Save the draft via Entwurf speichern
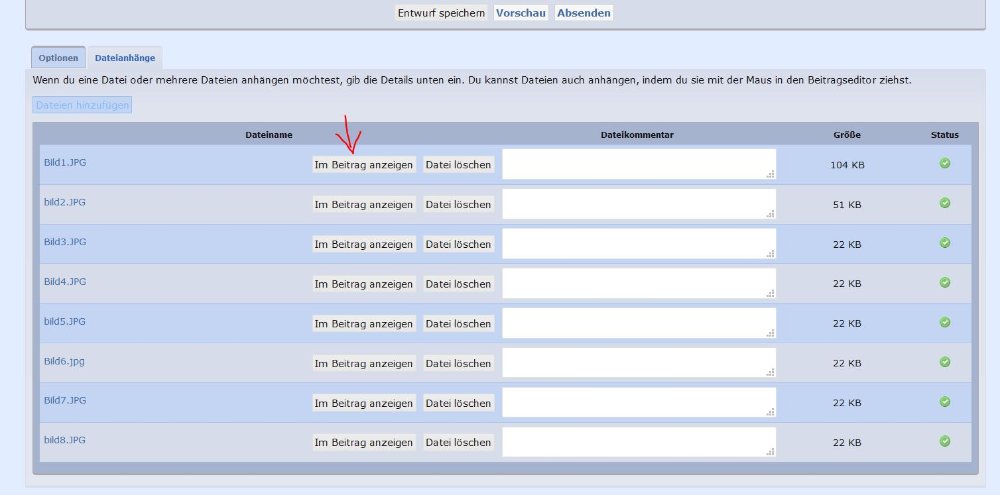The width and height of the screenshot is (1000, 495). pyautogui.click(x=441, y=13)
